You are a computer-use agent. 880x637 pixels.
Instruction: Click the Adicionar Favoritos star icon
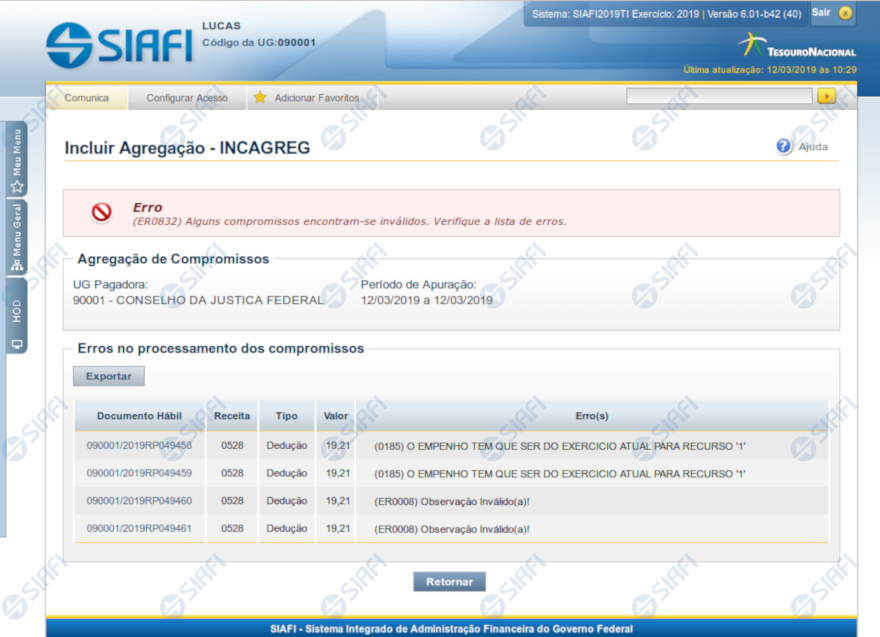coord(260,98)
